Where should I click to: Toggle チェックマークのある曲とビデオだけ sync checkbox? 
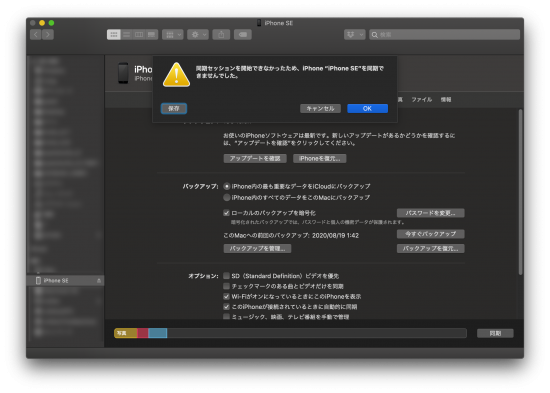click(x=226, y=286)
